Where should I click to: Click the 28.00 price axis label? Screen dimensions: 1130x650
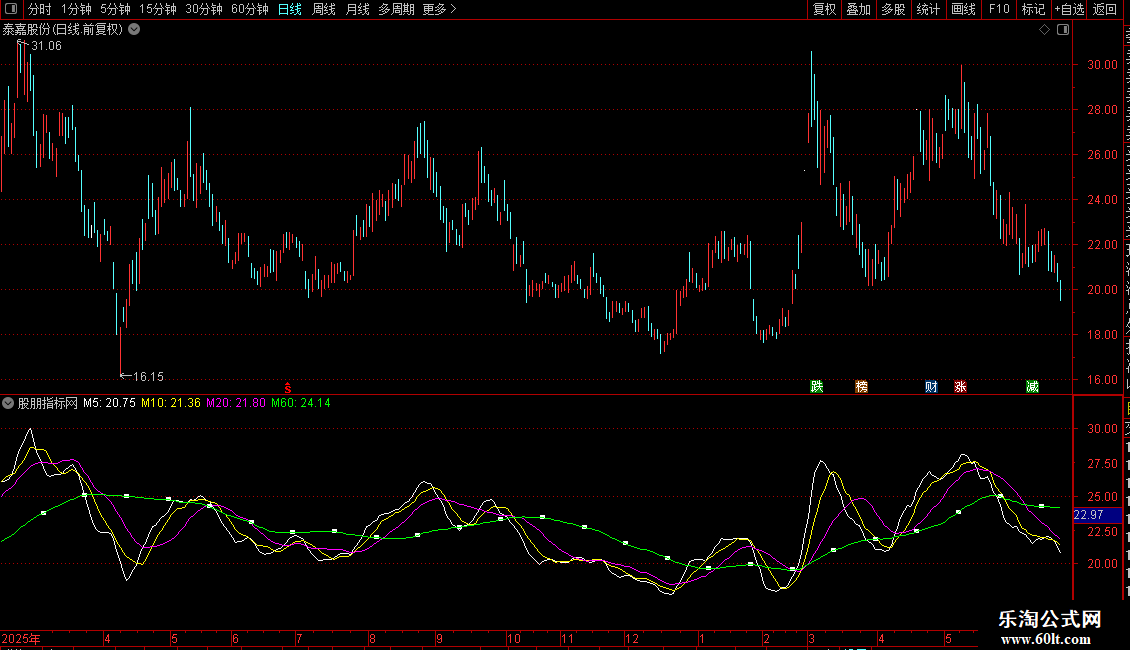(1102, 110)
